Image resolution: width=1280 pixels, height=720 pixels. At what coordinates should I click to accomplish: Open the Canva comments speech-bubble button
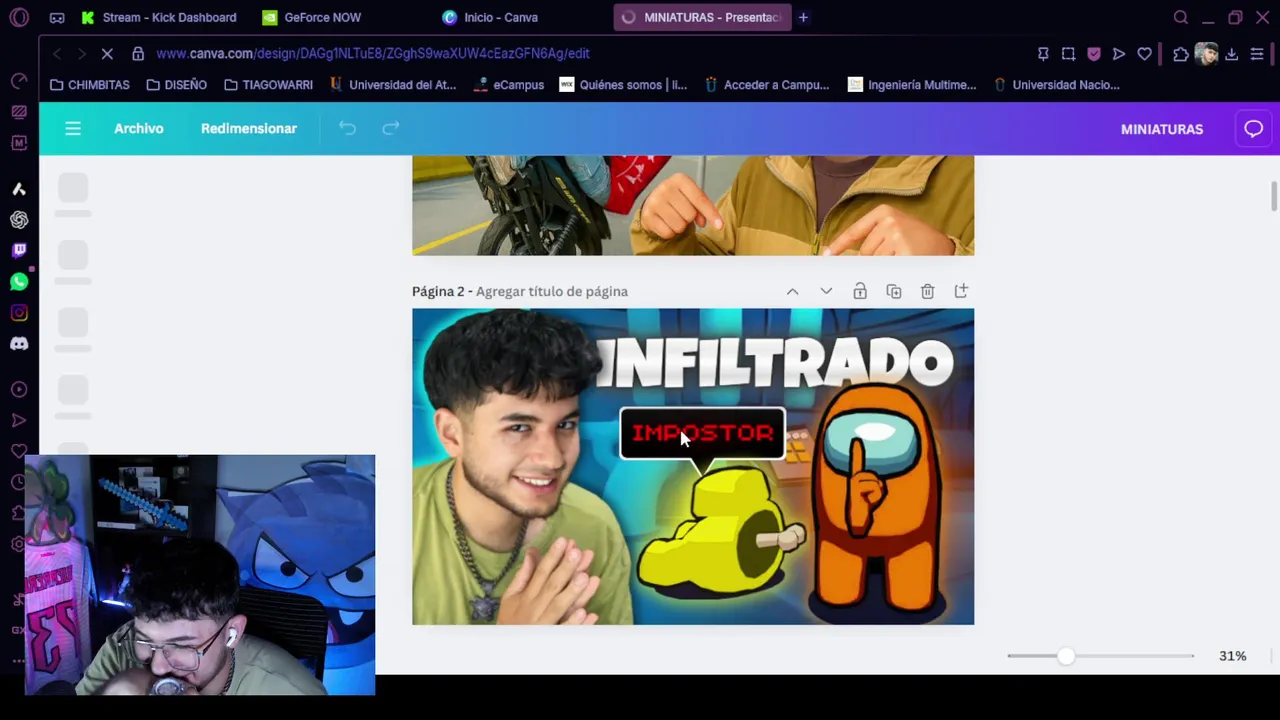coord(1253,129)
